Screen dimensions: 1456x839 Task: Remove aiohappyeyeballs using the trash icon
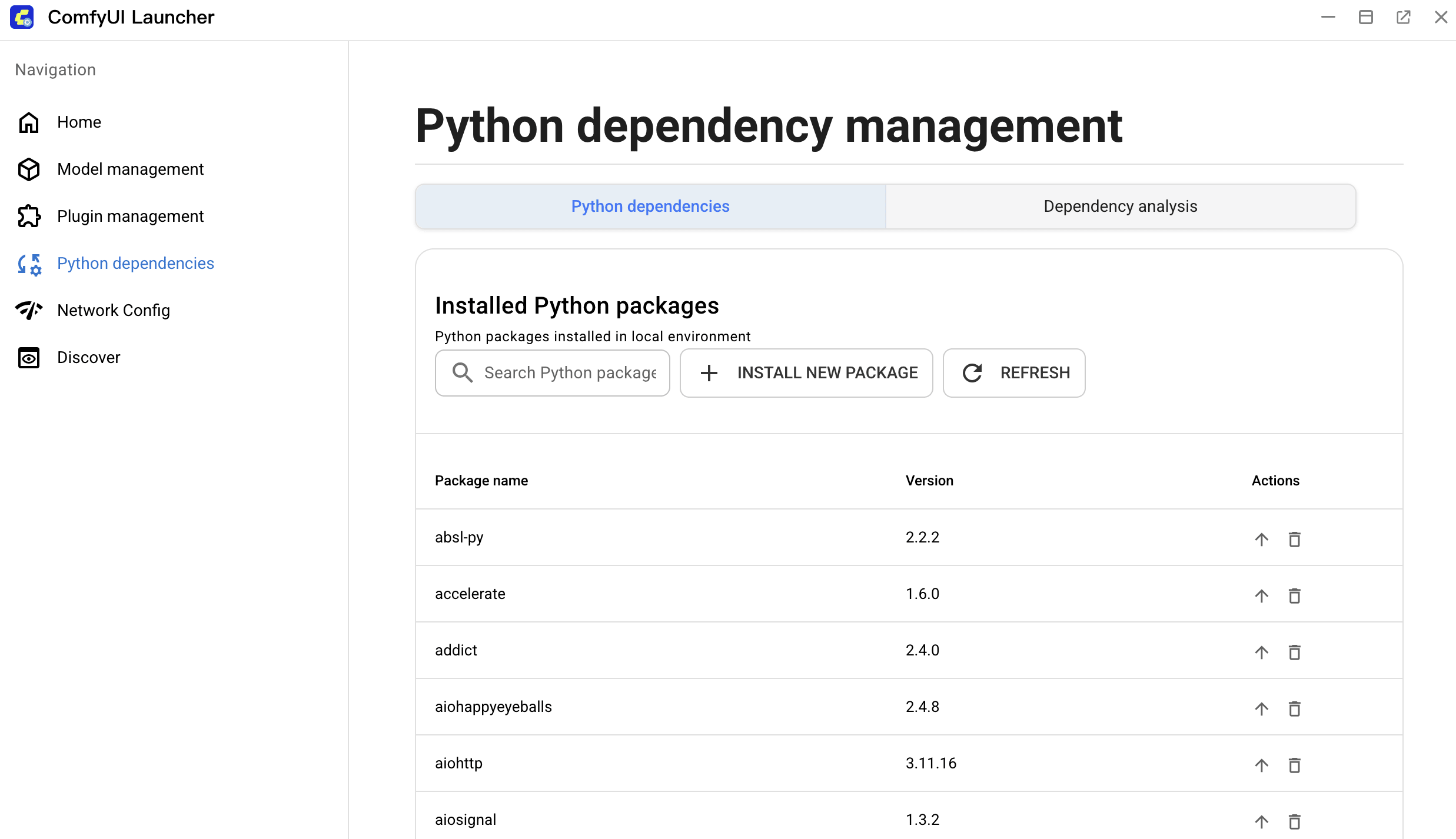coord(1294,708)
